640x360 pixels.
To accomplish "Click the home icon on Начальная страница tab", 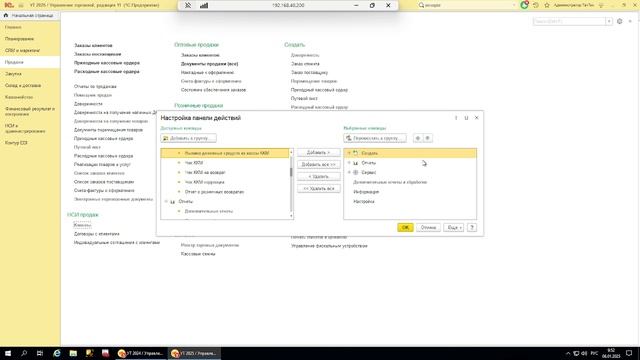I will coord(6,15).
